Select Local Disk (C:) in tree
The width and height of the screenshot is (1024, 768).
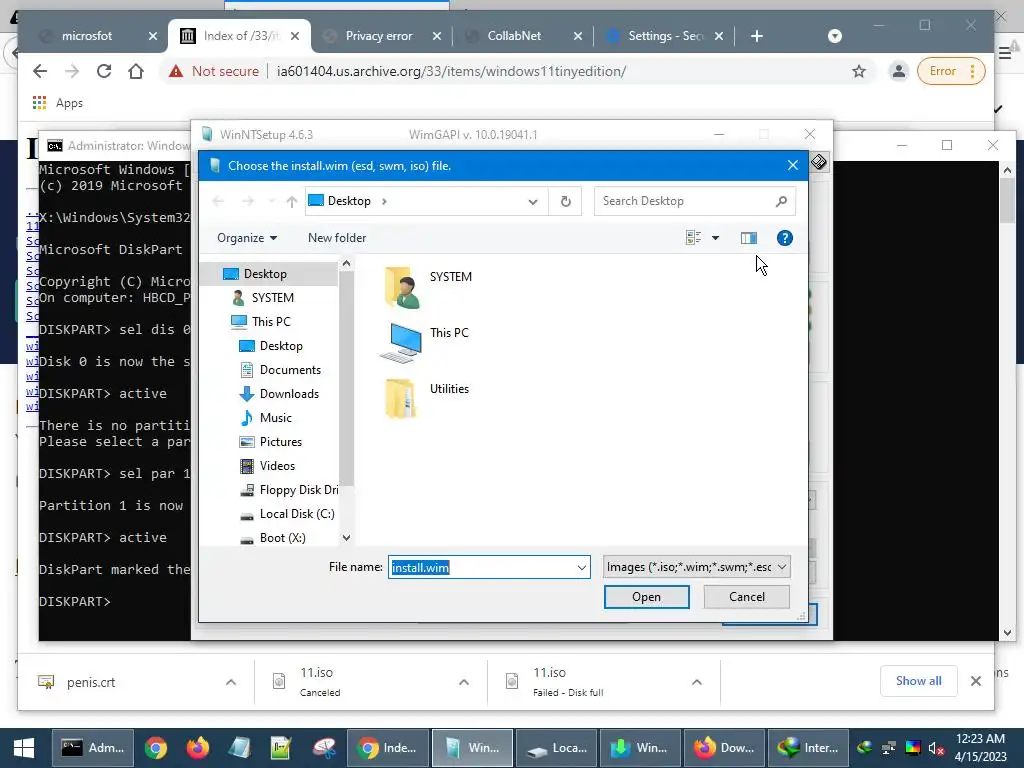[296, 514]
